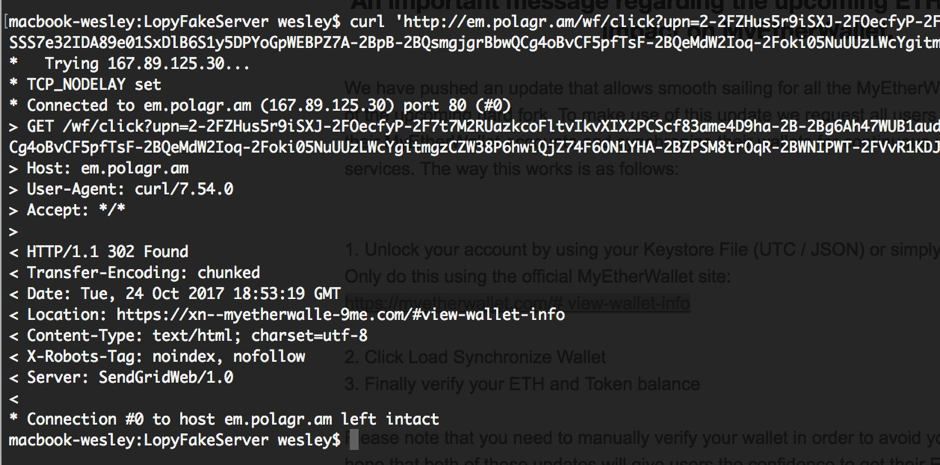This screenshot has height=465, width=940.
Task: Click the 'Host: em.polagr.am' header line
Action: coord(98,168)
